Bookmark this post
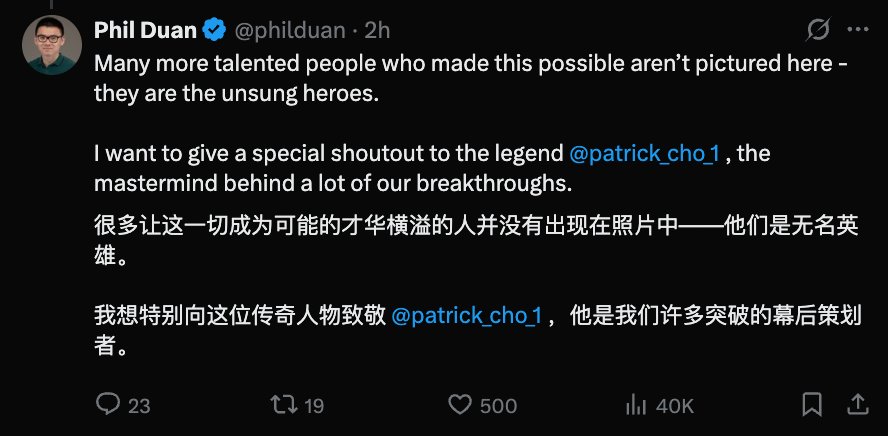The height and width of the screenshot is (436, 888). (x=812, y=405)
